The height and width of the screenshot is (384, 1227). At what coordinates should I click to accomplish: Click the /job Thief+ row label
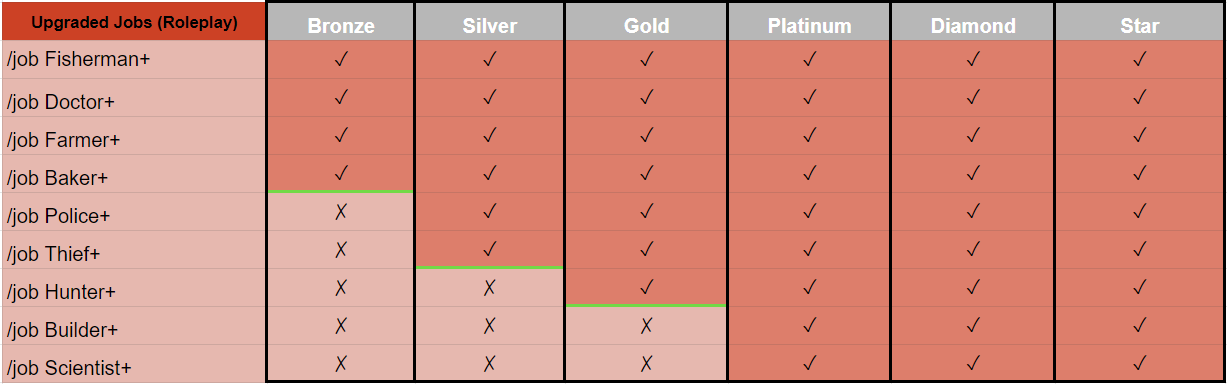[x=53, y=254]
